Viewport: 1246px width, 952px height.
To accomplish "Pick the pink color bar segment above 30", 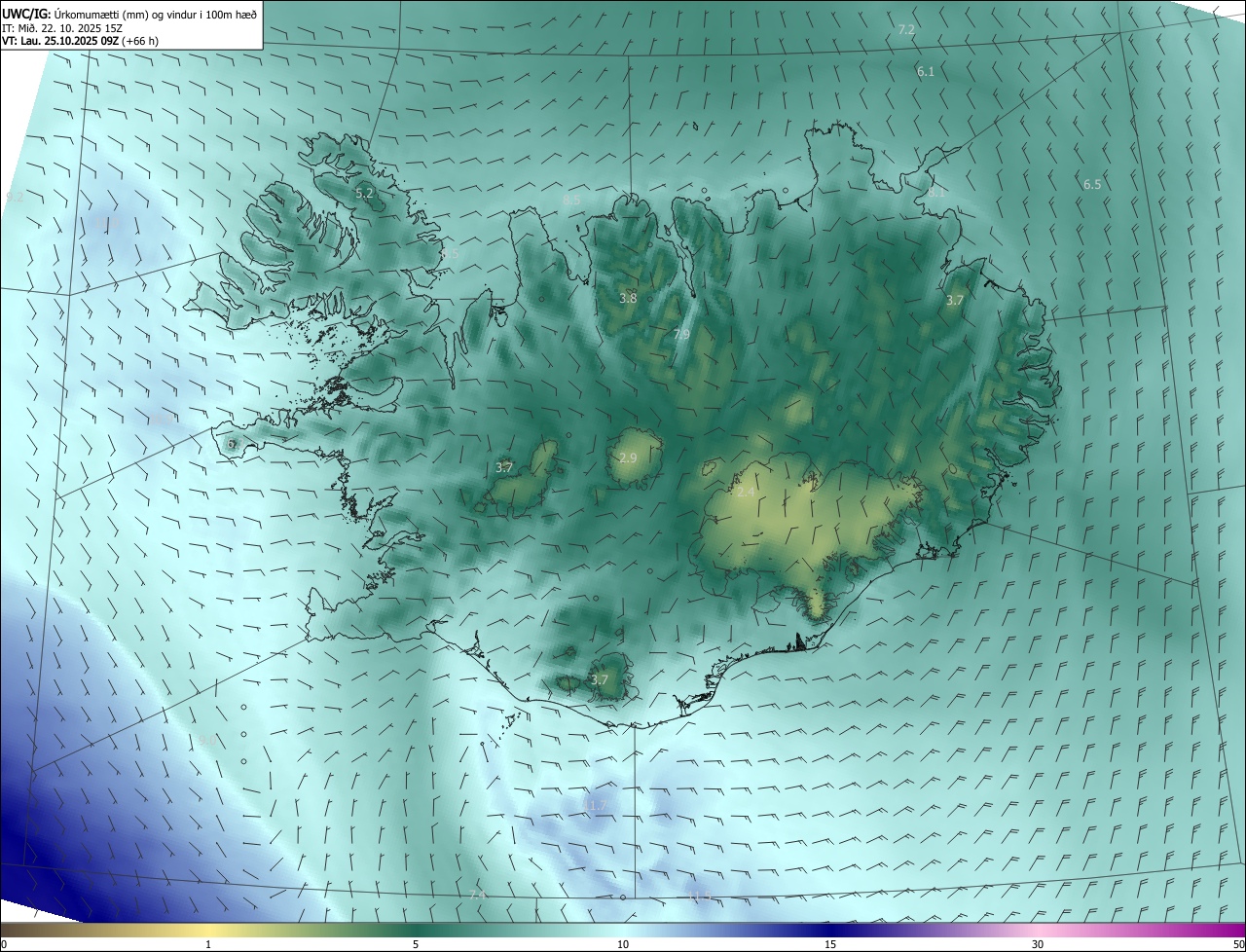I will point(1038,931).
